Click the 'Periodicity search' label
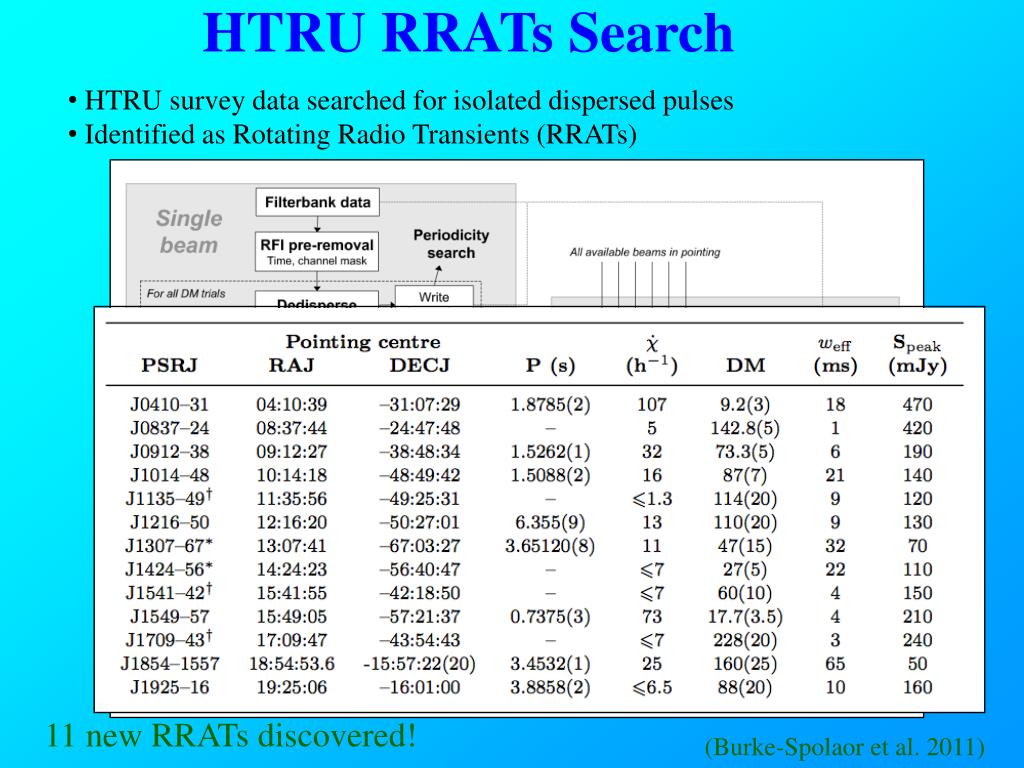Image resolution: width=1024 pixels, height=768 pixels. [x=451, y=244]
